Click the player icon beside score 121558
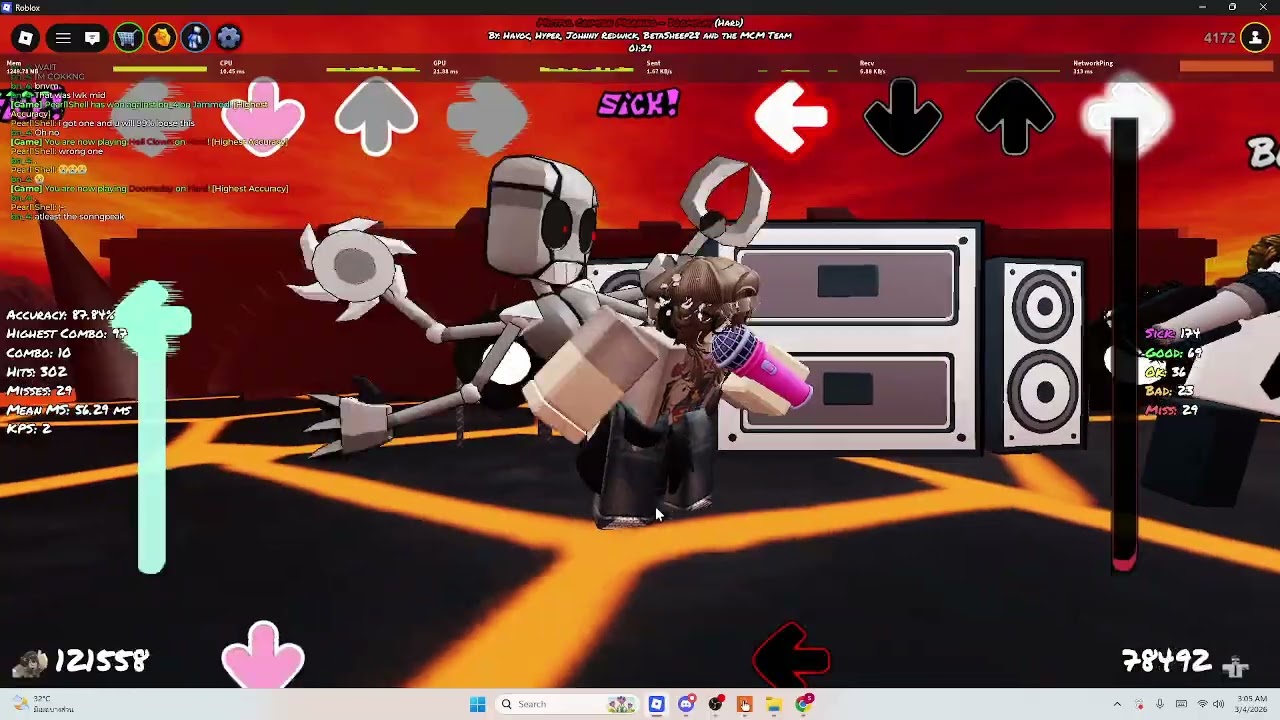1280x720 pixels. point(30,662)
